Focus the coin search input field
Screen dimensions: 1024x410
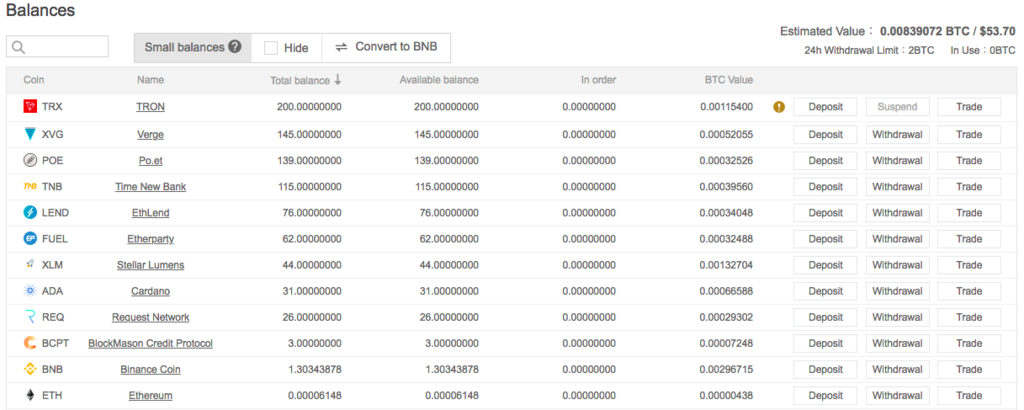tap(57, 46)
